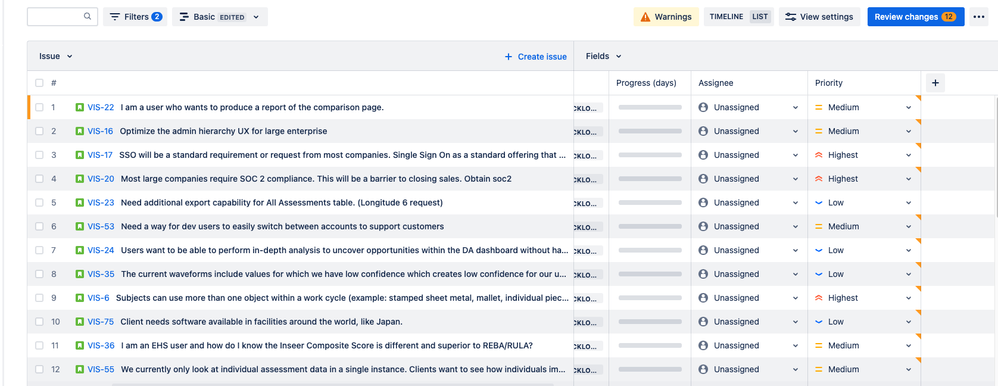Click the Review changes button
Screen dimensions: 998x386
click(915, 17)
